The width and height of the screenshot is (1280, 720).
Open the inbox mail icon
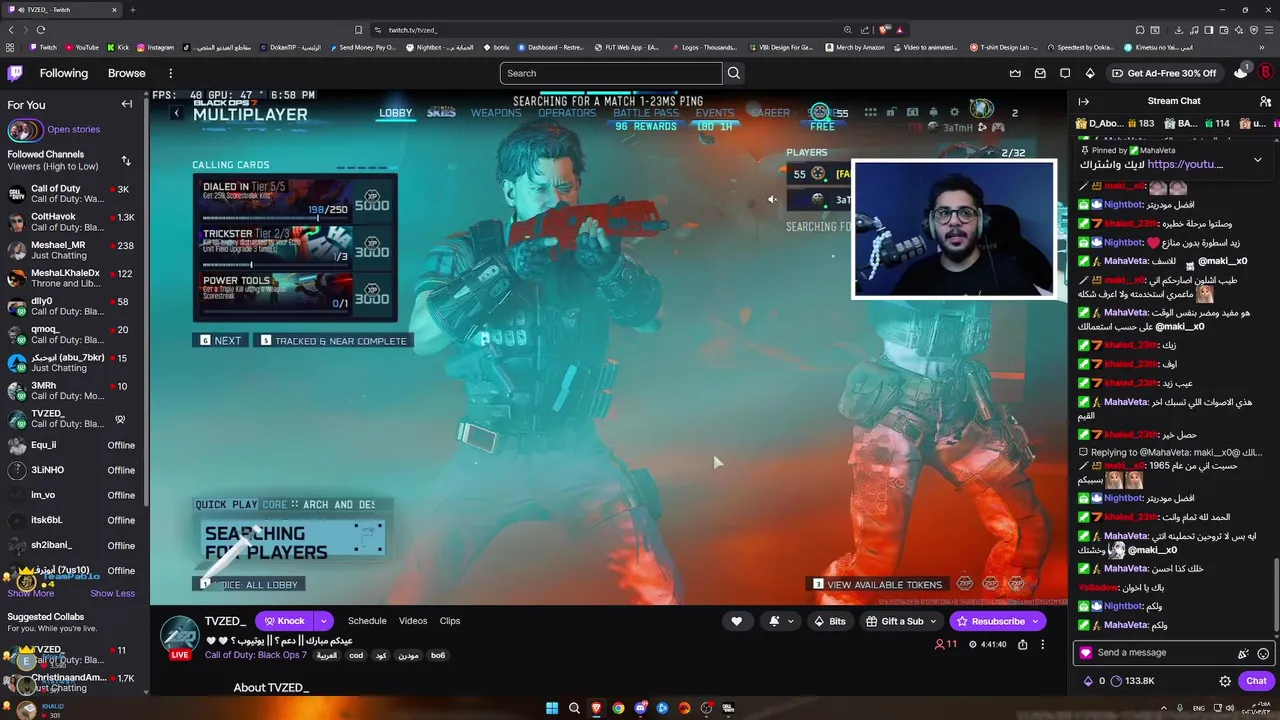pyautogui.click(x=1040, y=73)
